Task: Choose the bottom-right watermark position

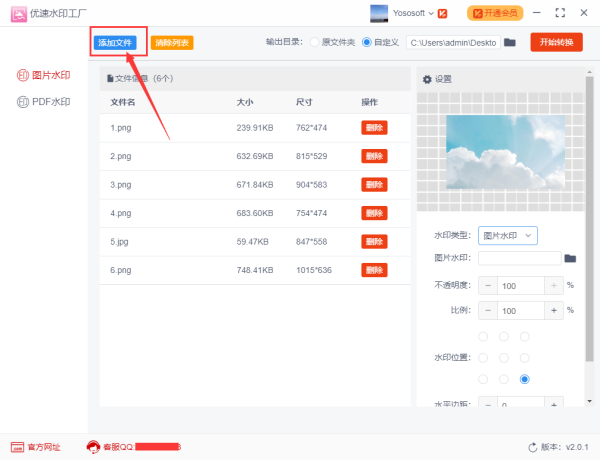Action: click(524, 378)
